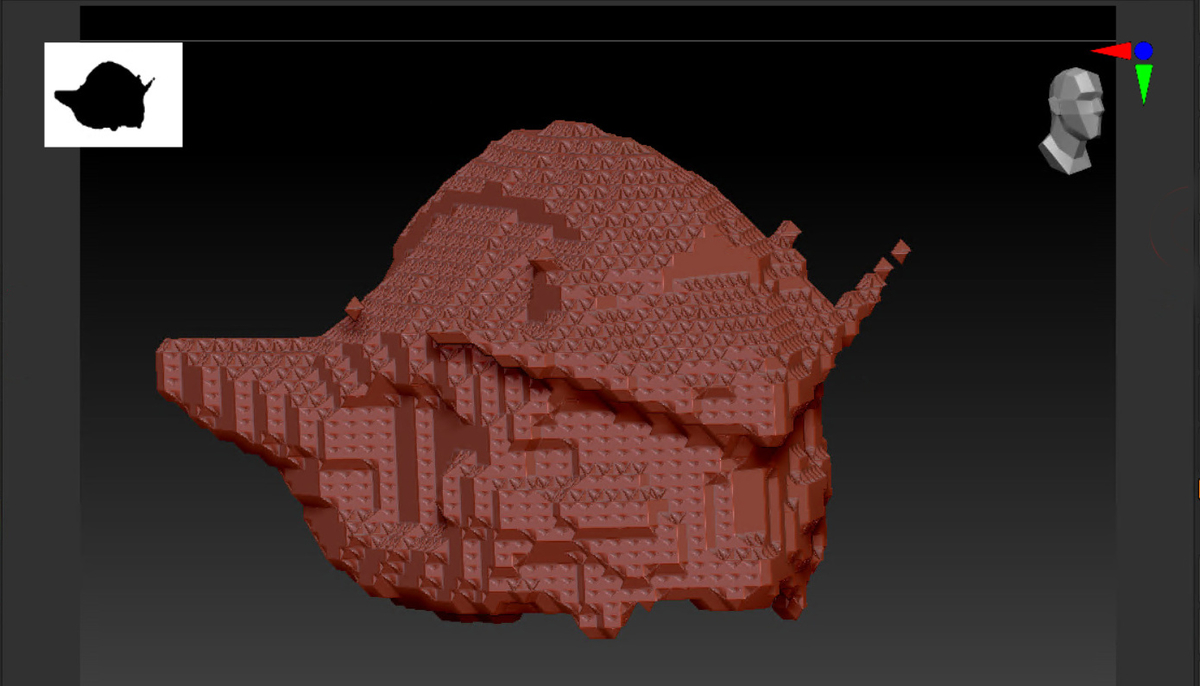The width and height of the screenshot is (1200, 686).
Task: Click the green Y-axis cone
Action: (x=1144, y=83)
